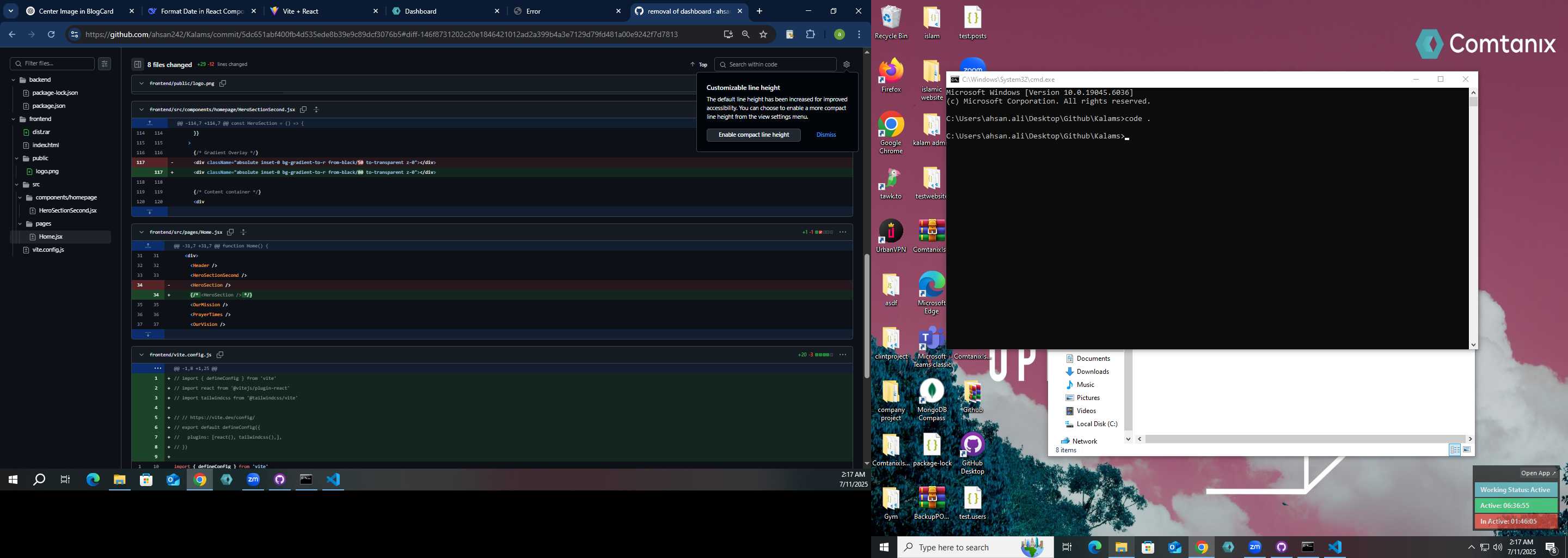
Task: Select vite.config.js in the file tree
Action: coord(48,250)
